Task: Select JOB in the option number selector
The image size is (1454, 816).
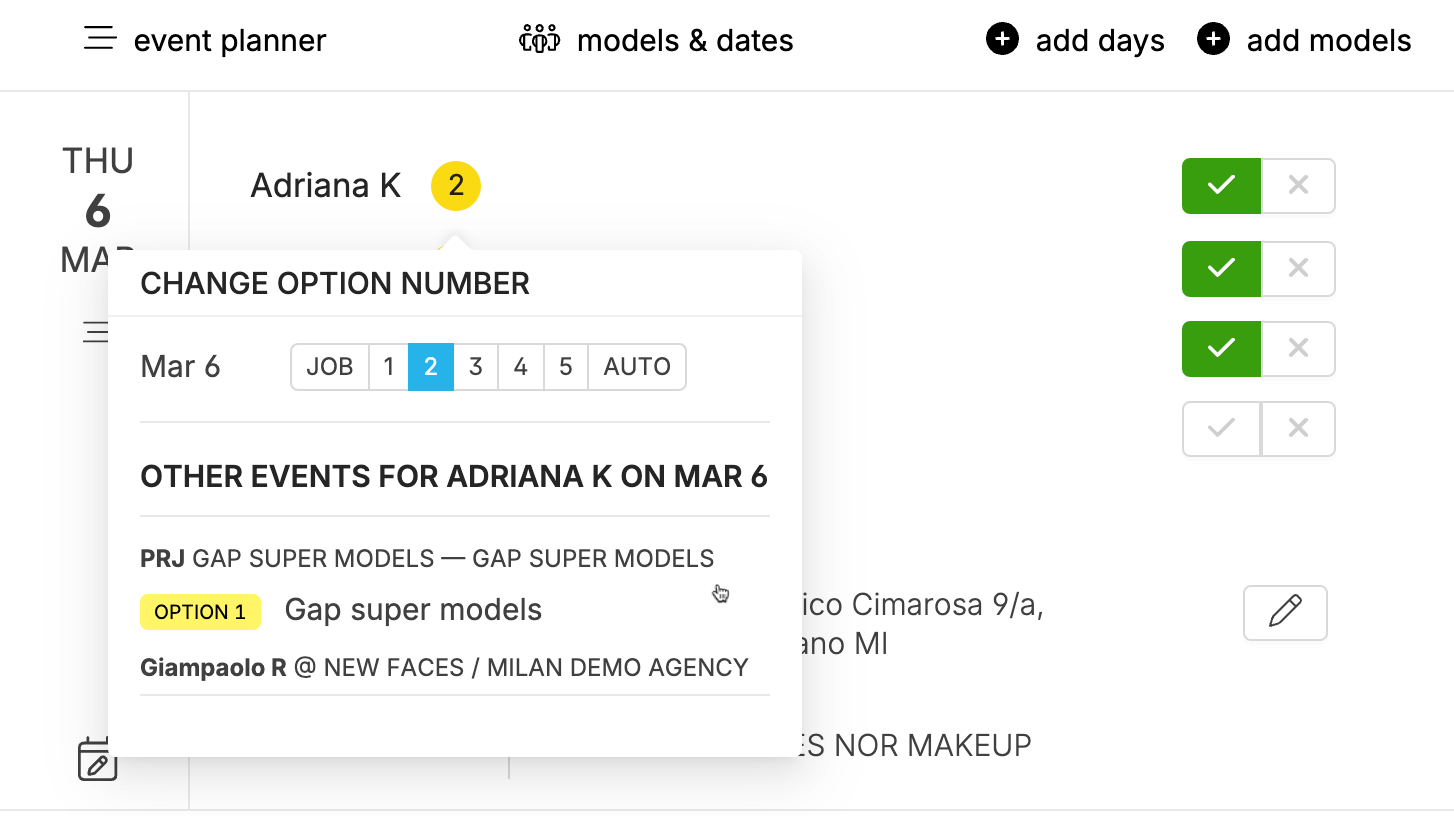Action: (x=330, y=367)
